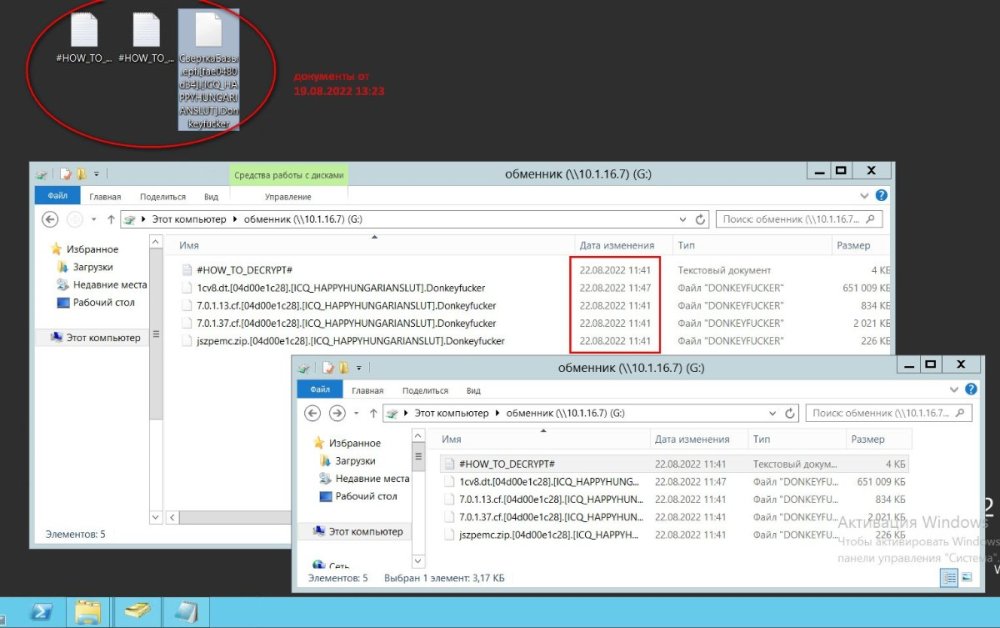
Task: Select the highlighted СверткаБазы encrypted file on desktop
Action: click(x=209, y=70)
